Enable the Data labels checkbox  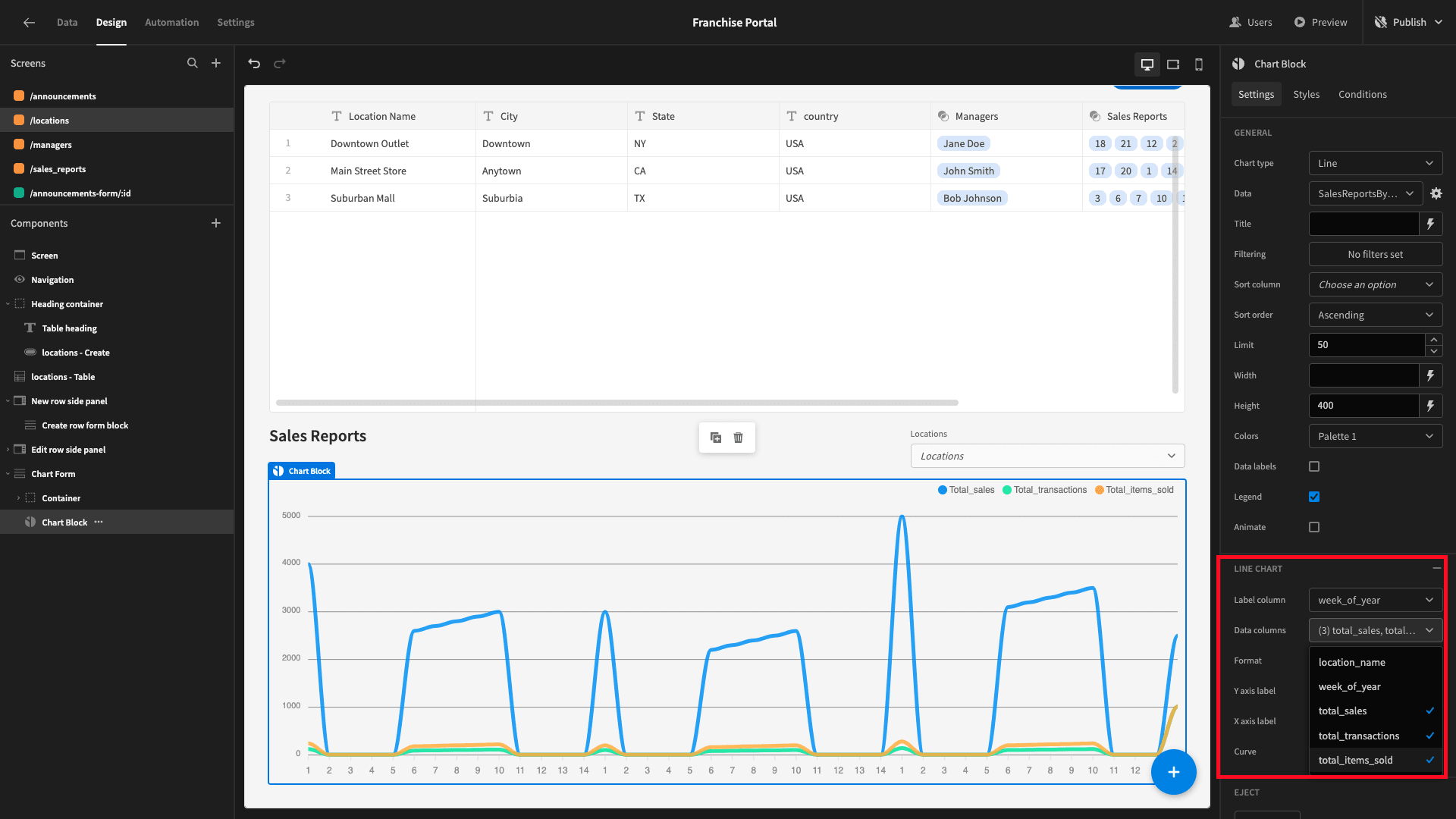point(1314,466)
